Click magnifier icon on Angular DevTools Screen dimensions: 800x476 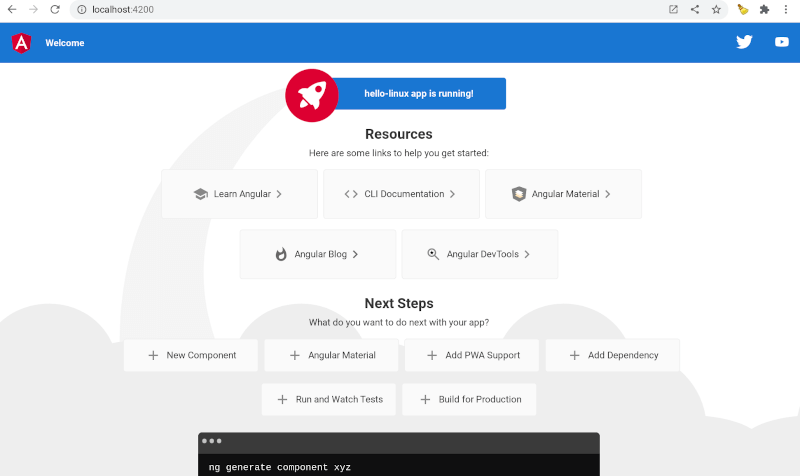coord(433,254)
